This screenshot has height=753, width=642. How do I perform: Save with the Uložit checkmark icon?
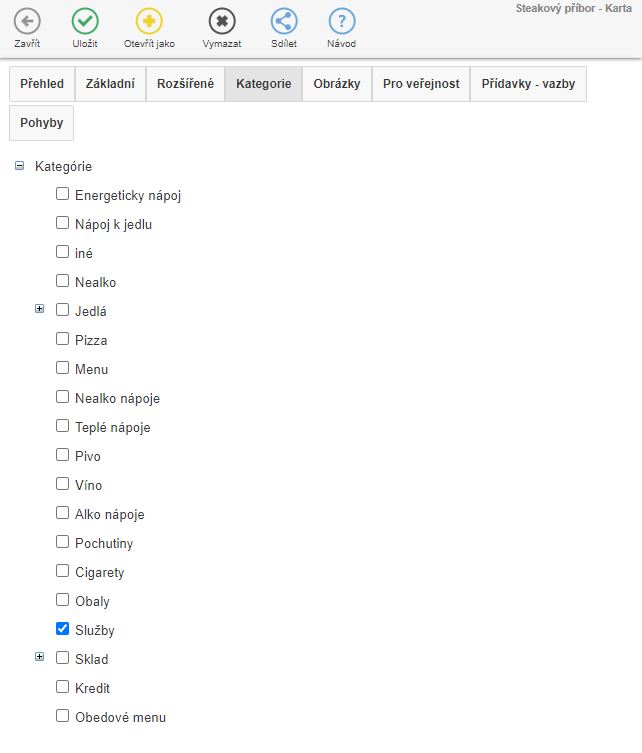[x=85, y=21]
